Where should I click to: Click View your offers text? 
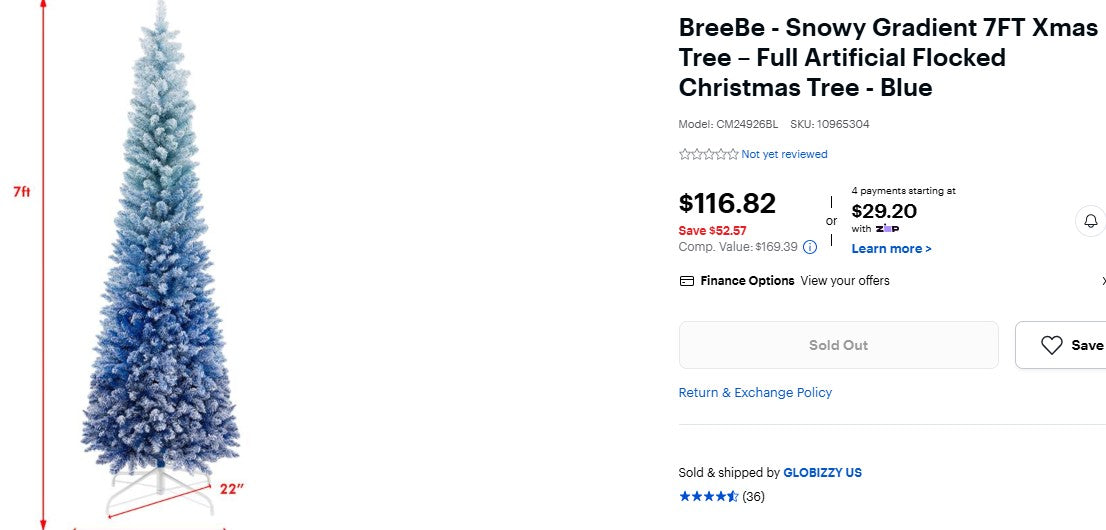click(845, 281)
